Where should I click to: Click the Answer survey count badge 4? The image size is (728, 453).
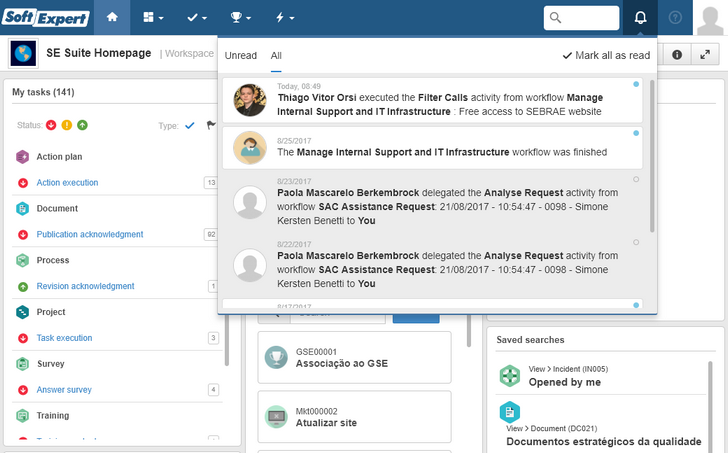(x=213, y=390)
